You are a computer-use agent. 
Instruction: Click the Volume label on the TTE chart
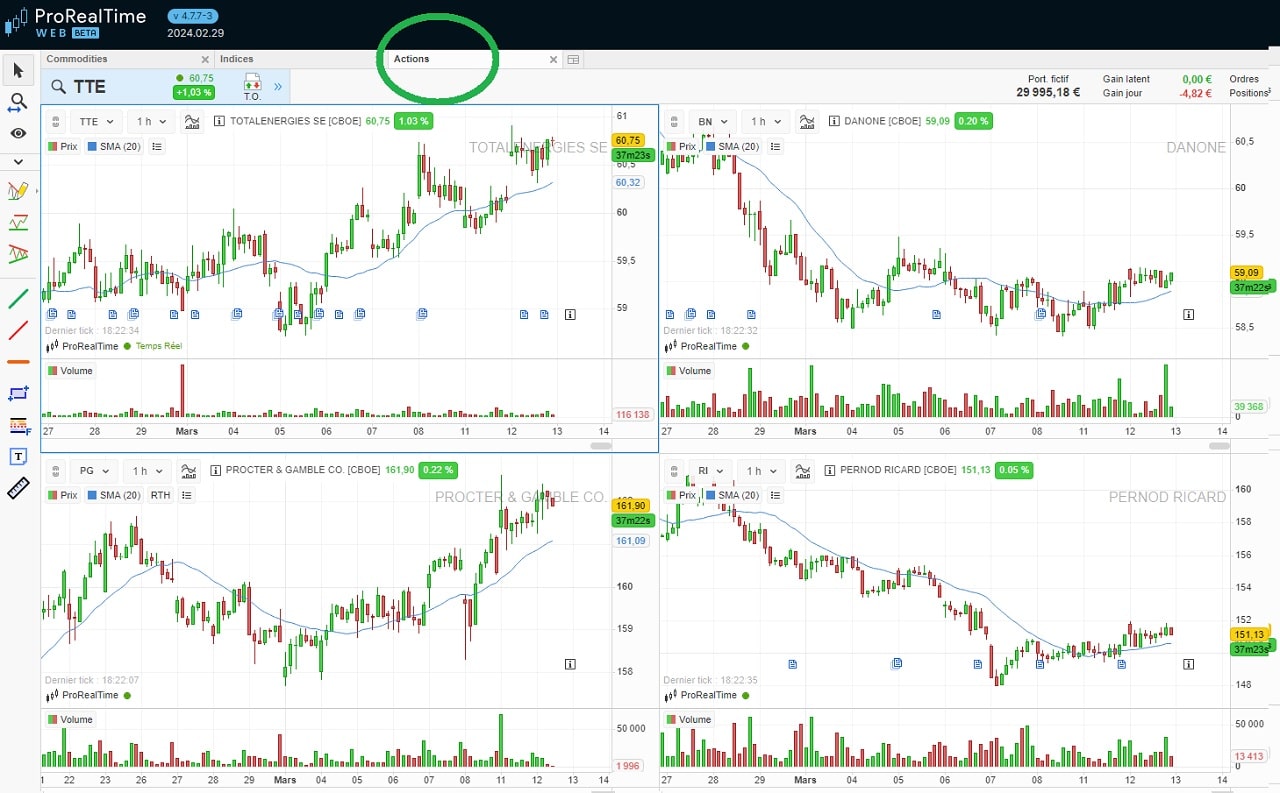70,371
